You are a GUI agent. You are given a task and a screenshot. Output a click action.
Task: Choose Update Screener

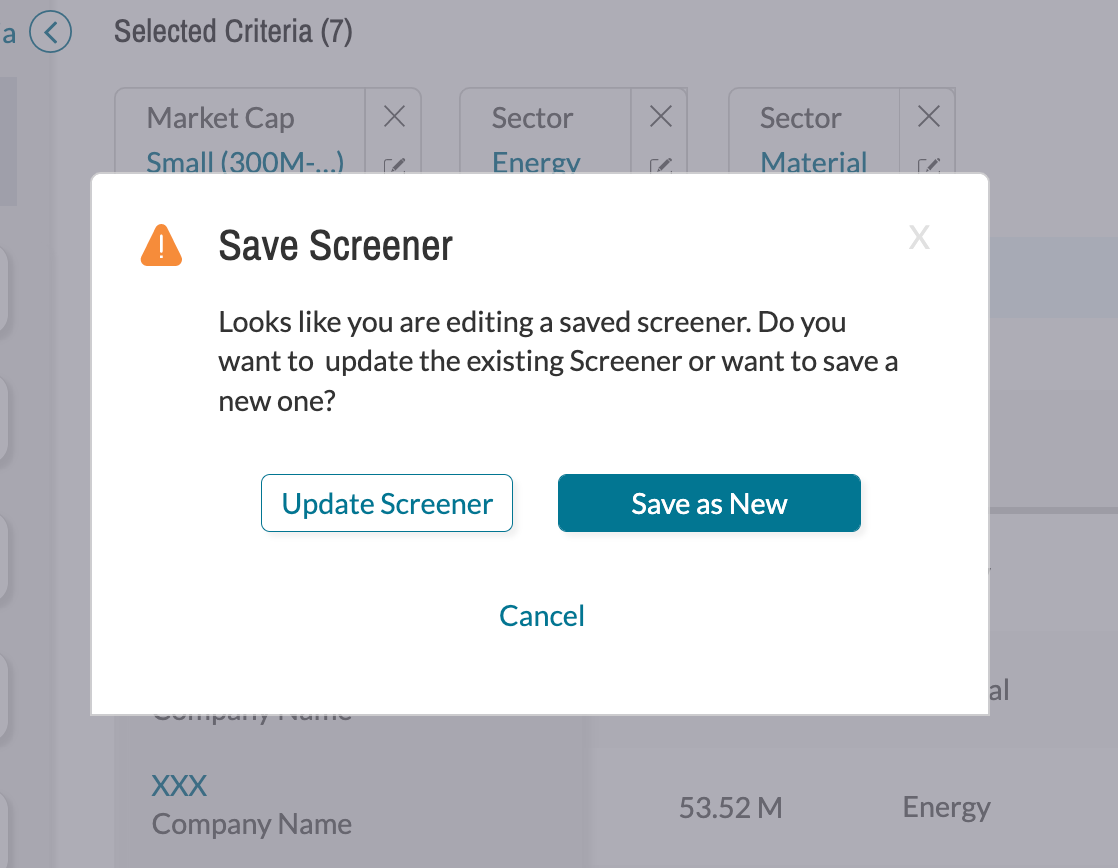coord(387,503)
